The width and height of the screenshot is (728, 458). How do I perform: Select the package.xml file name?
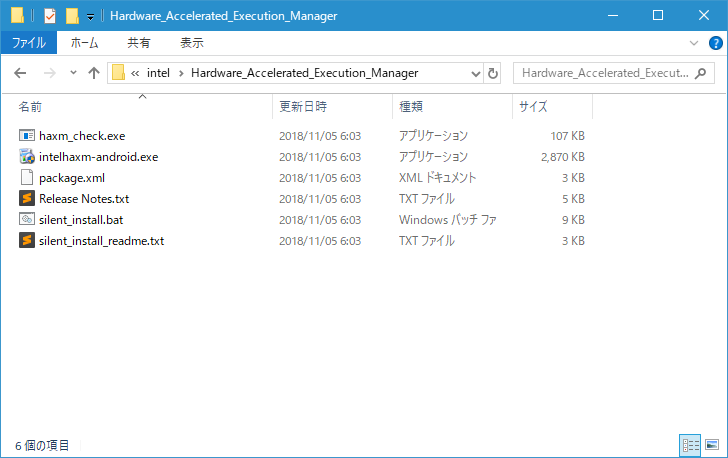pyautogui.click(x=72, y=177)
